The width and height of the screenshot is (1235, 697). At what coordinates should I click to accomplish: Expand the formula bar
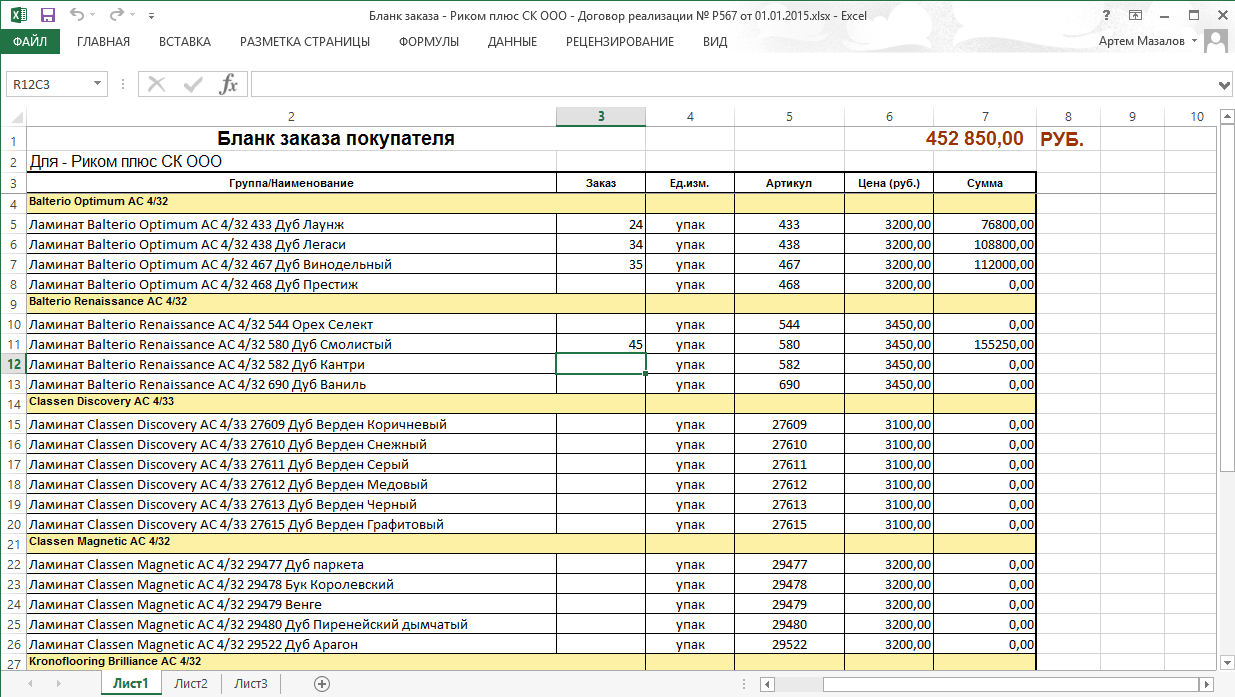(1225, 84)
